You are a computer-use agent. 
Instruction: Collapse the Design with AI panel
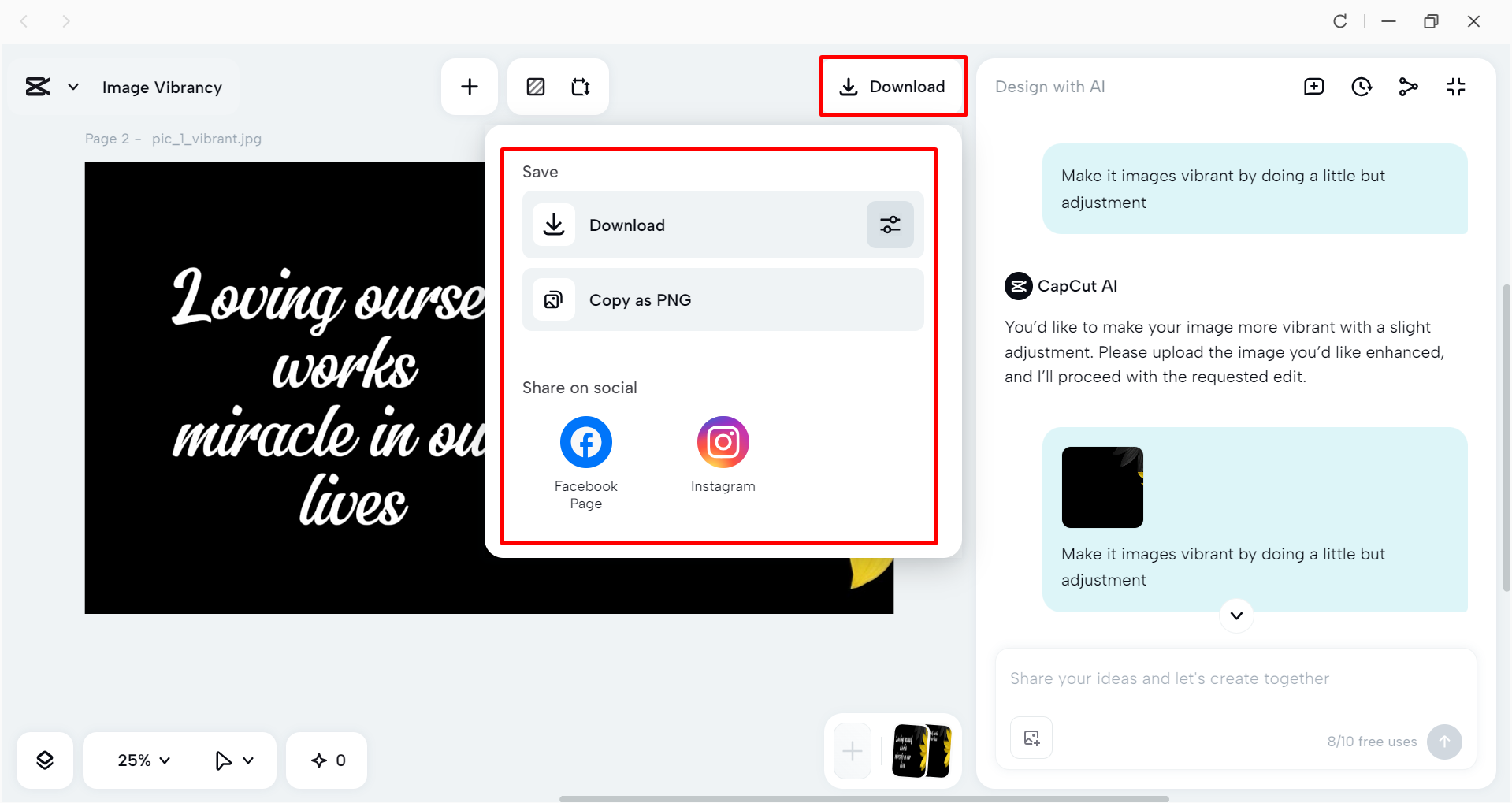[x=1456, y=87]
